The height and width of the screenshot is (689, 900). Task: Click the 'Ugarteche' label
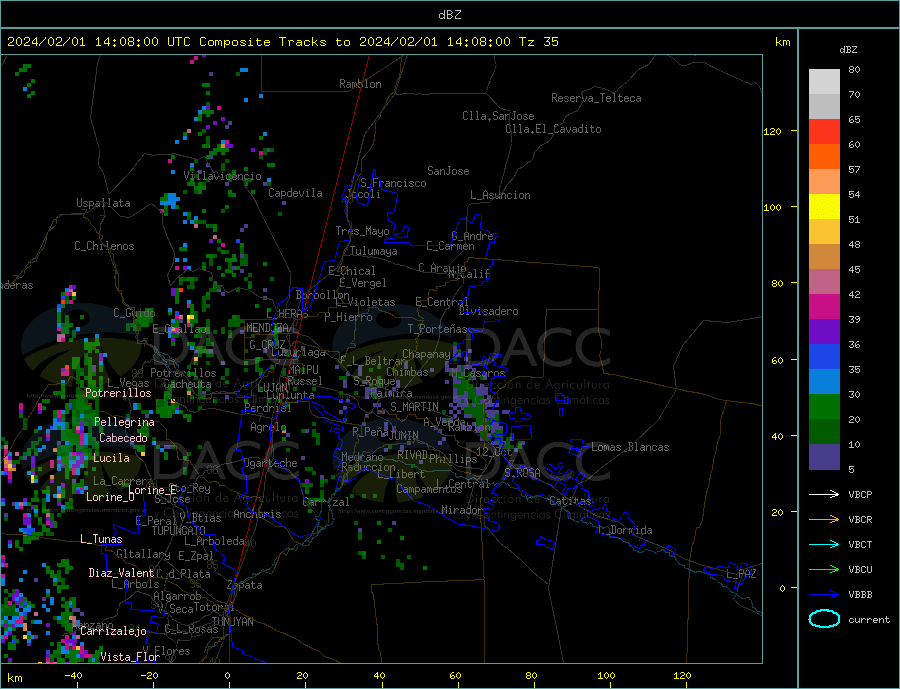tap(270, 463)
